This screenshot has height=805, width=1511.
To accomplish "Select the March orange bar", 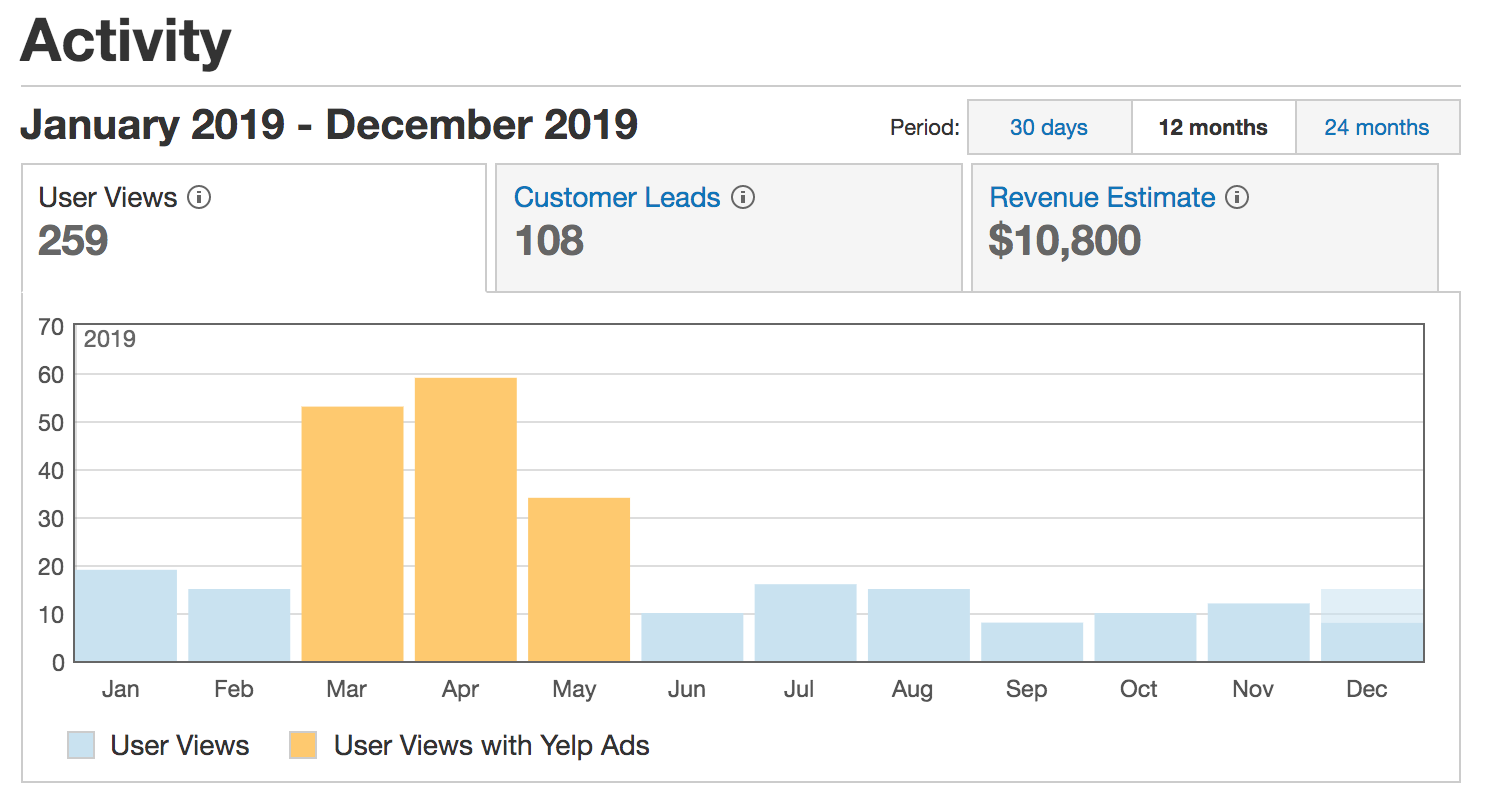I will pyautogui.click(x=352, y=534).
